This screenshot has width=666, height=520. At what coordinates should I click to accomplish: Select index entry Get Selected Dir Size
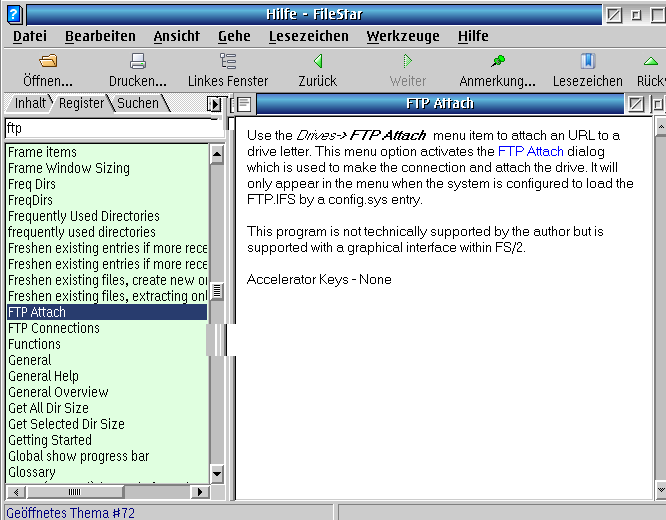click(x=107, y=424)
